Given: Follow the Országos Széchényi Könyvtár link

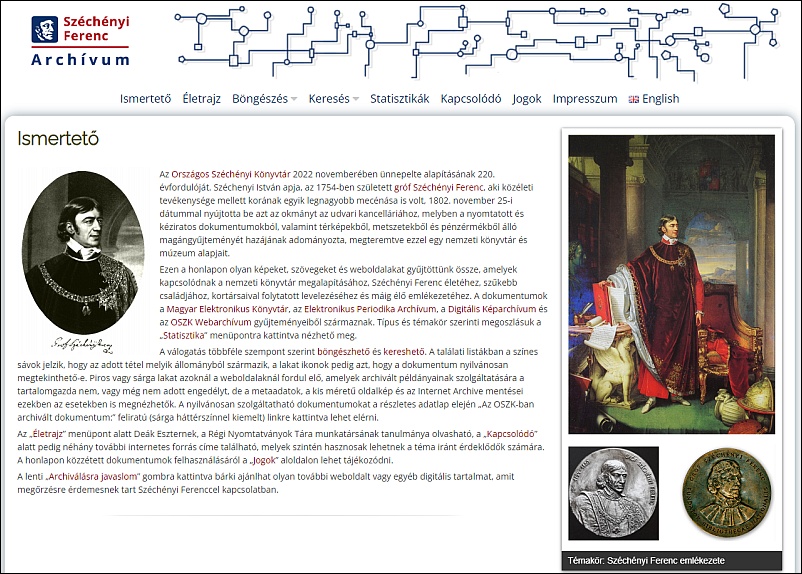Looking at the screenshot, I should click(231, 174).
